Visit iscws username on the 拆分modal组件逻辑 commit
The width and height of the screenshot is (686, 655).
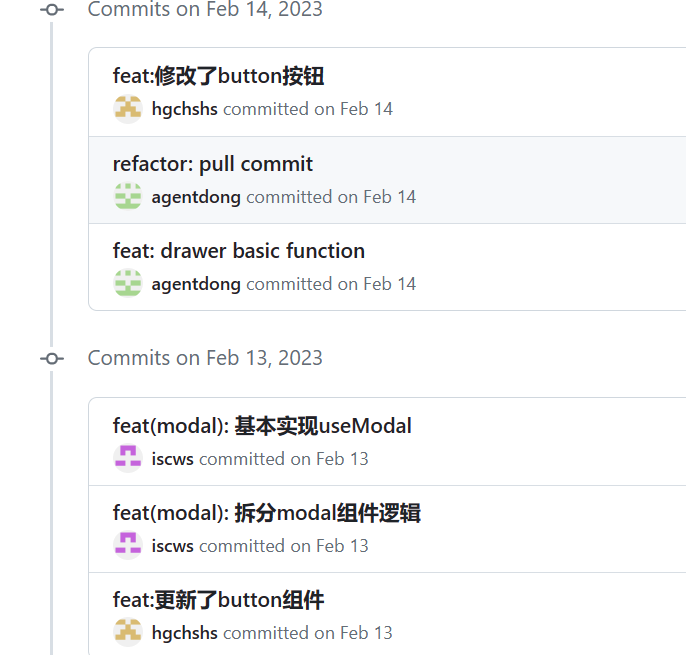pos(172,546)
